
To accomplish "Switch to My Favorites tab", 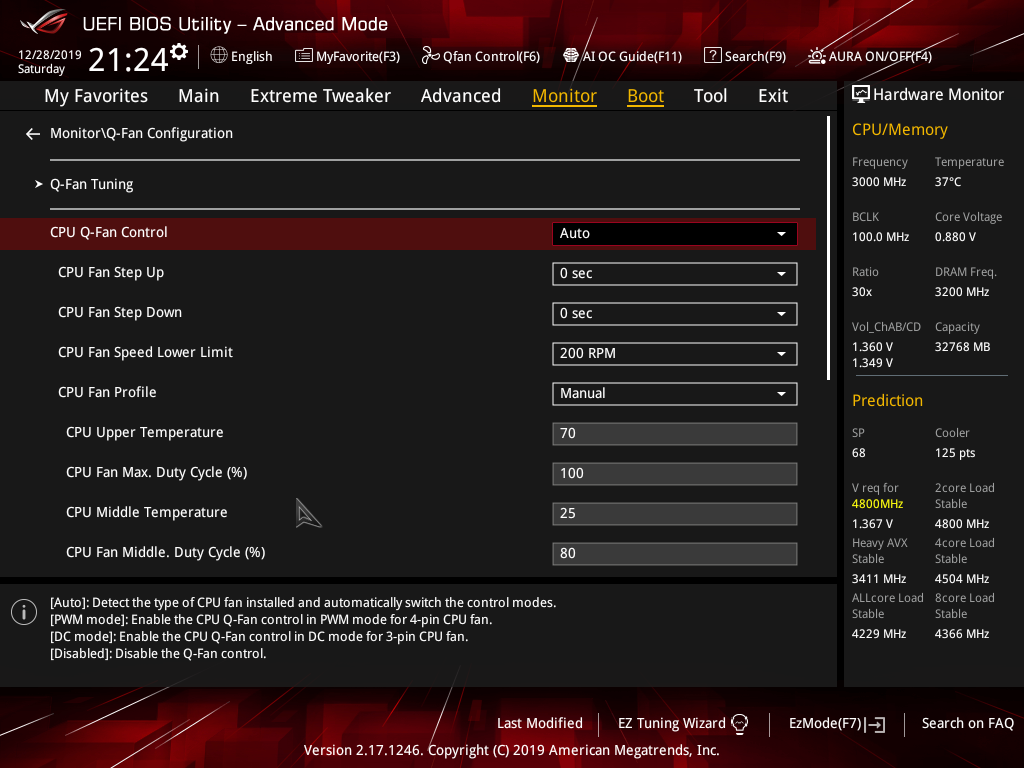I will tap(96, 96).
